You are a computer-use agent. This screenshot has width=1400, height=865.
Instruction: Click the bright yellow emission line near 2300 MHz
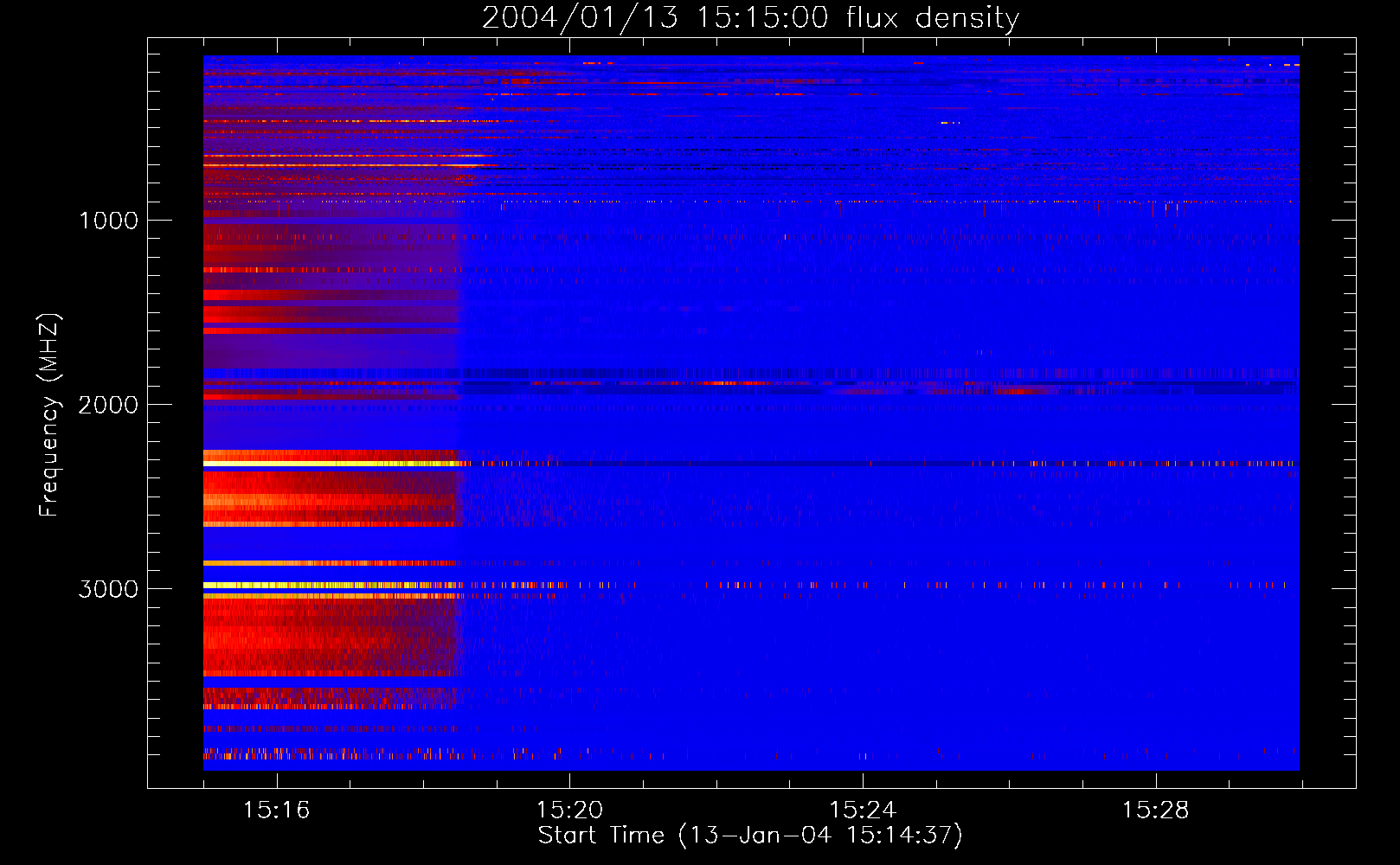[333, 465]
